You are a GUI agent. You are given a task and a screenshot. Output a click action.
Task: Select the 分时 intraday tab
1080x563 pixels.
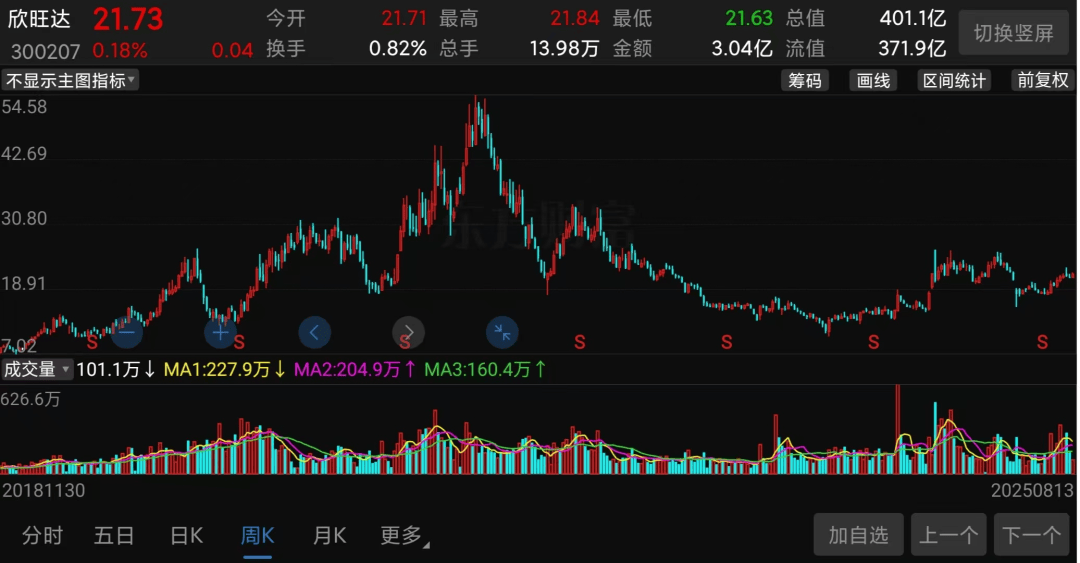click(43, 535)
